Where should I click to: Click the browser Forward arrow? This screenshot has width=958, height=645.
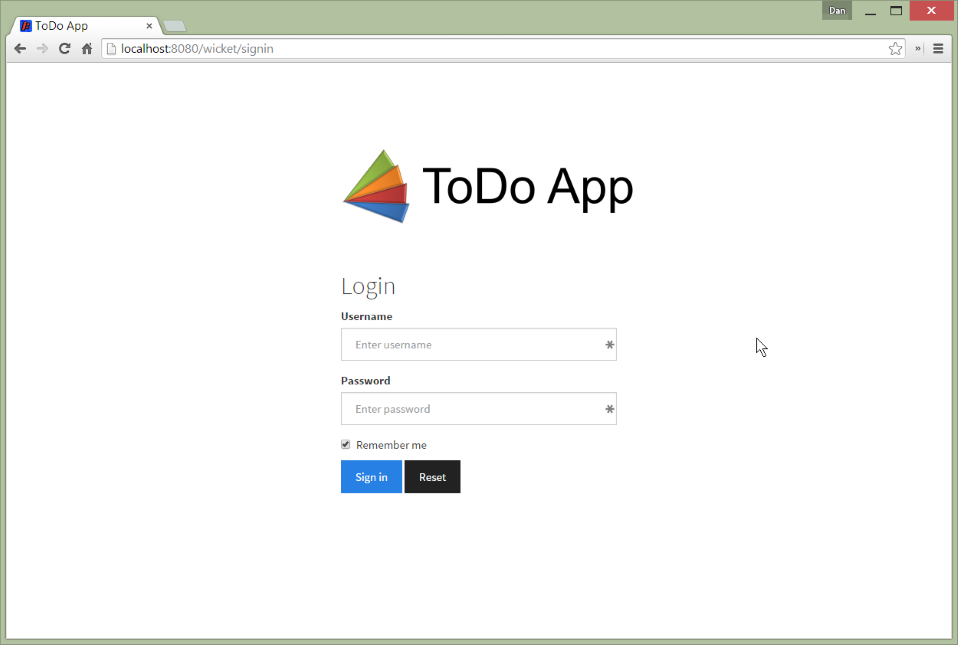click(x=42, y=48)
